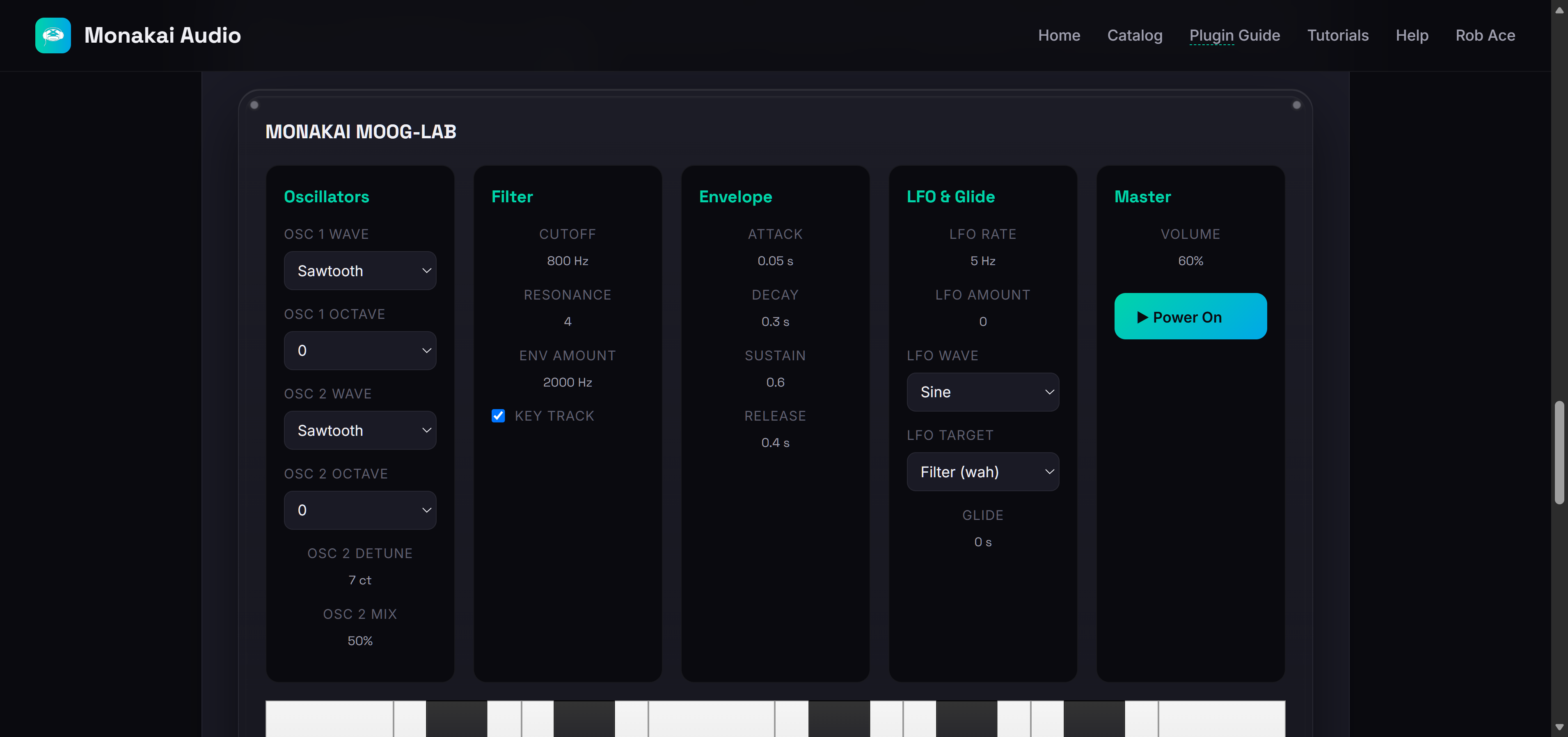1568x737 pixels.
Task: Expand the OSC 2 Octave selector
Action: (360, 510)
